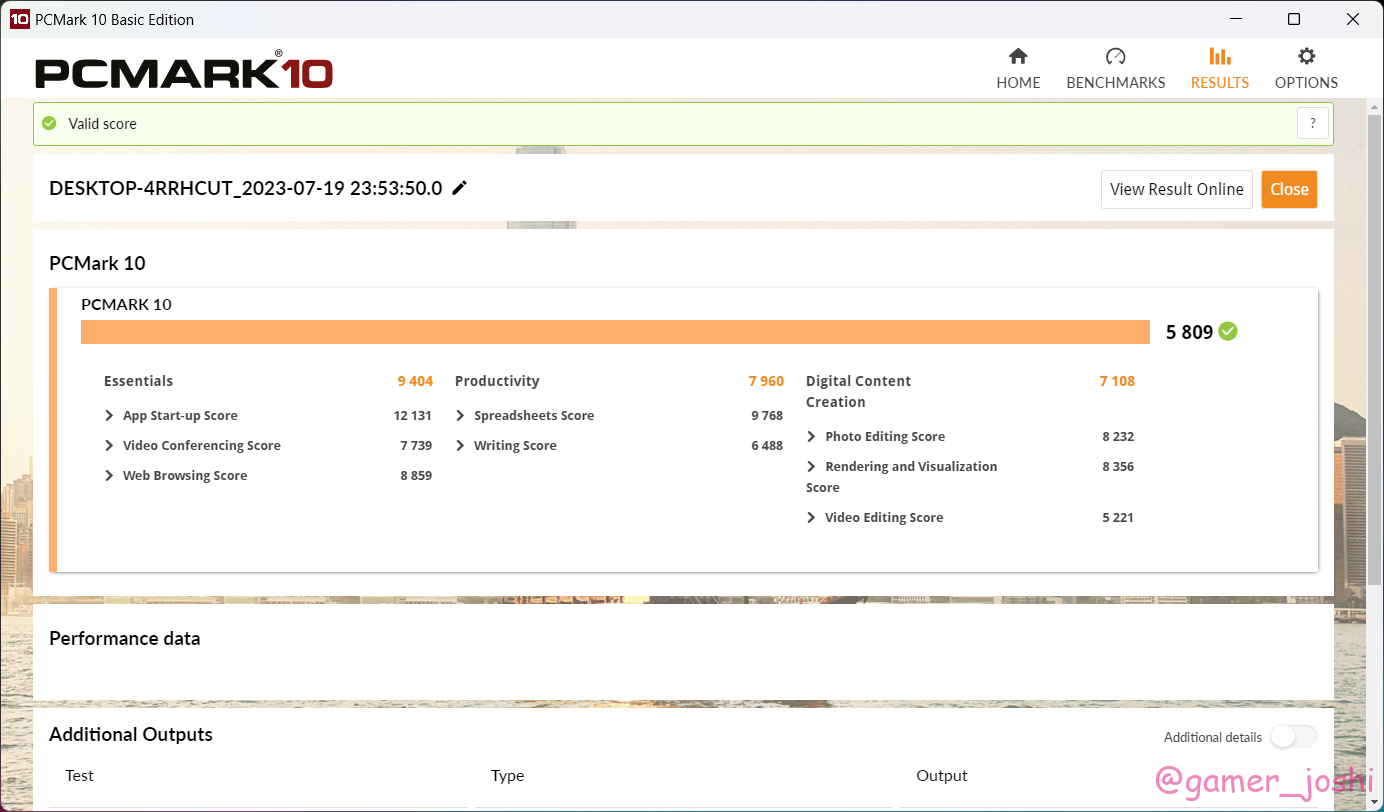Open the OPTIONS tab
This screenshot has height=812, width=1384.
pos(1306,69)
